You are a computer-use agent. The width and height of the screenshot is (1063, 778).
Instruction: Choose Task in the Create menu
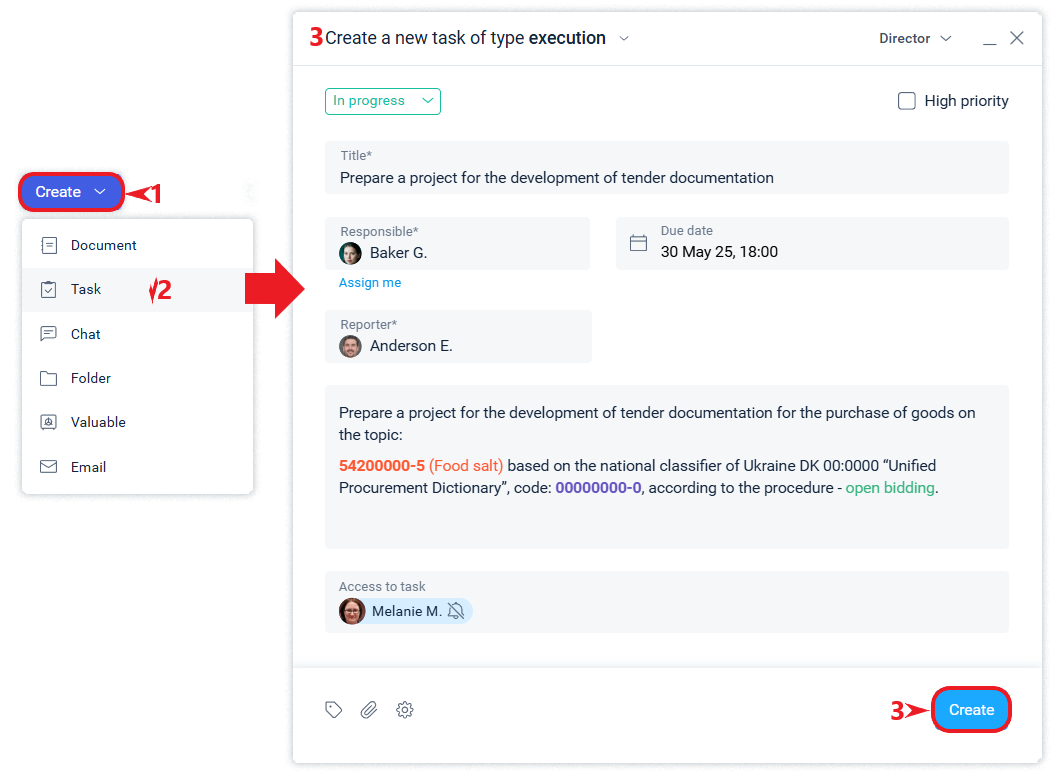(x=86, y=289)
